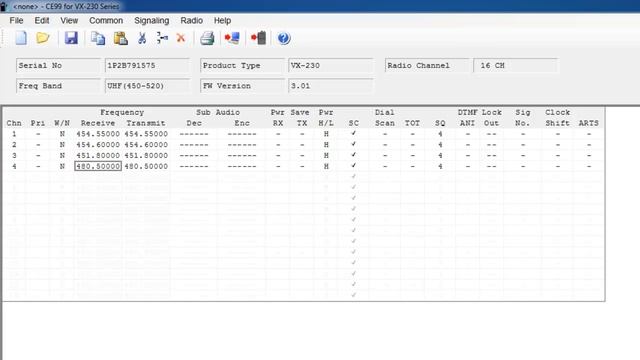Click the Pwr H/L value H in channel 1
Image resolution: width=640 pixels, height=360 pixels.
[x=326, y=134]
